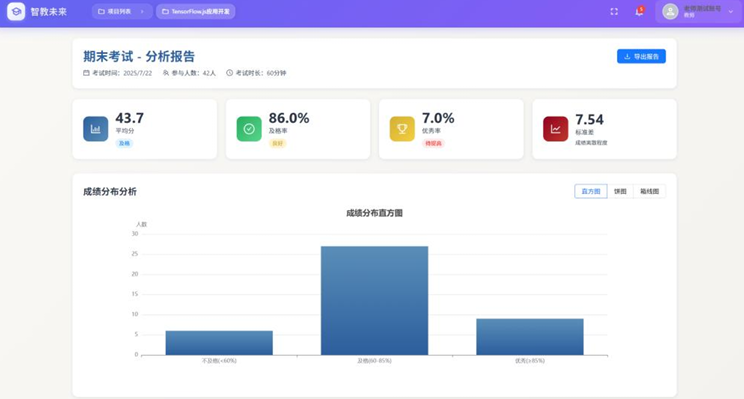Click the standard deviation value 7.54
The width and height of the screenshot is (744, 399).
coord(589,119)
